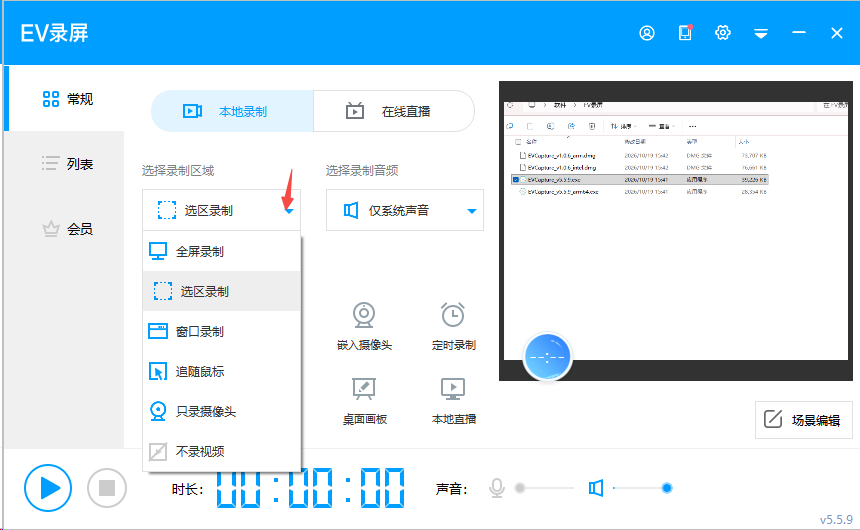This screenshot has height=530, width=860.
Task: Click the 场景编辑 button
Action: (804, 420)
